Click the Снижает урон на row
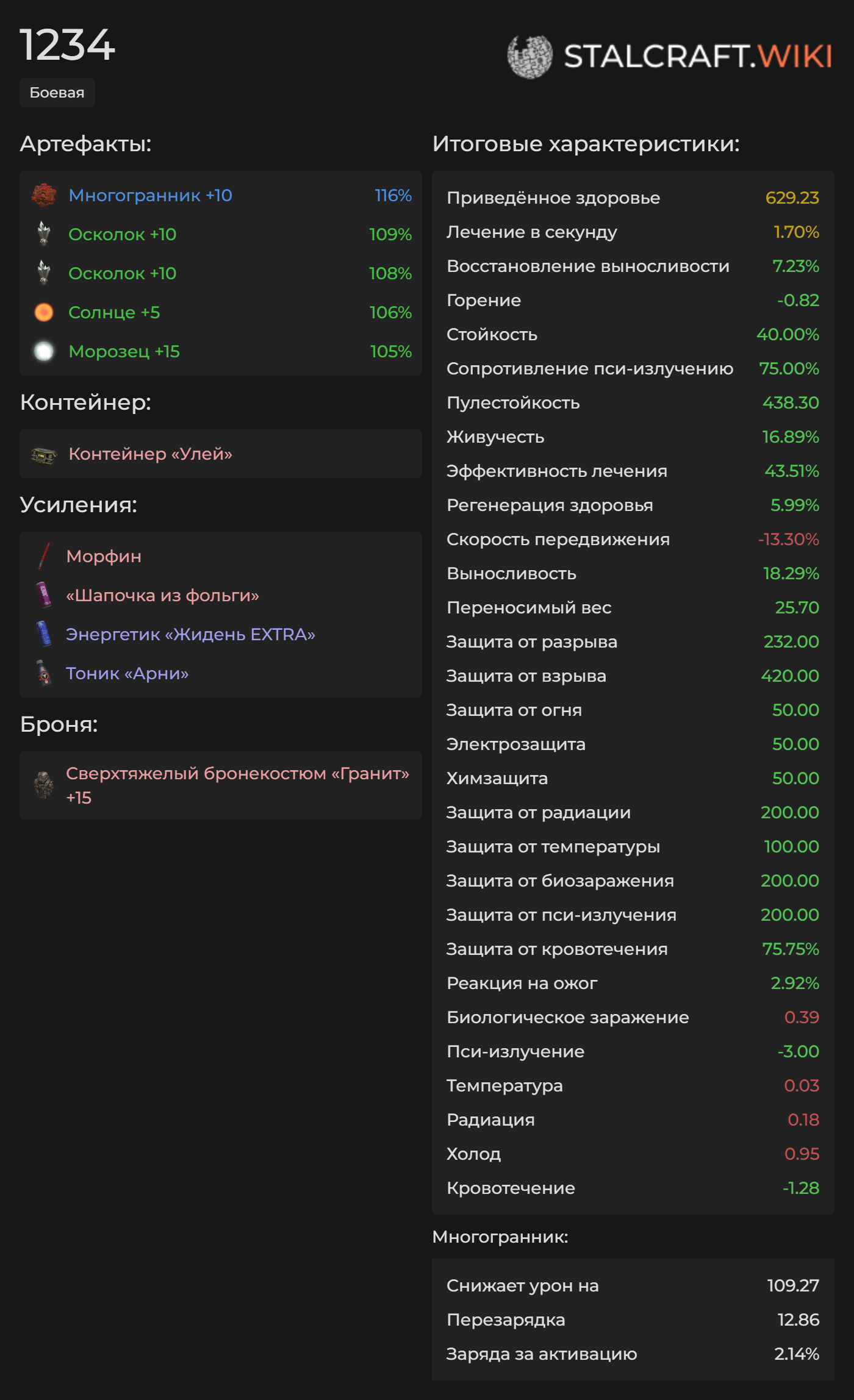Viewport: 854px width, 1400px height. point(633,1285)
